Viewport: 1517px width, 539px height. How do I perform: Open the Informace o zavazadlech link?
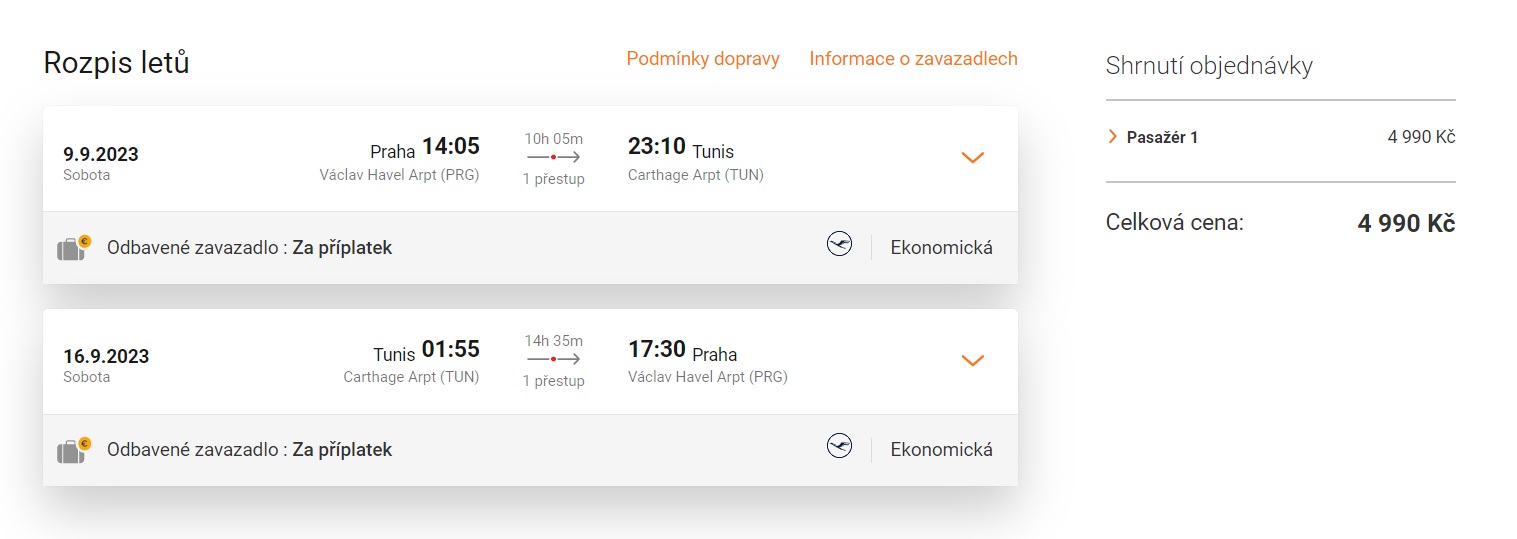point(913,59)
